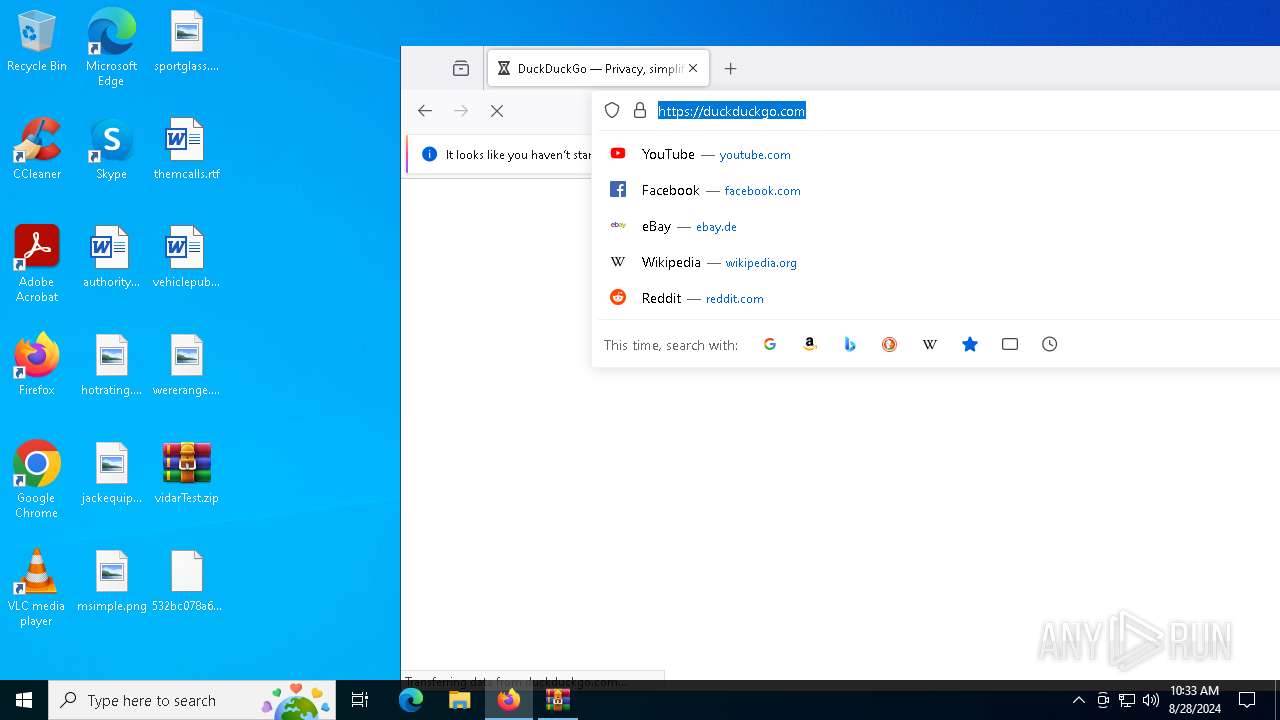The image size is (1280, 720).
Task: Stop loading the page
Action: pyautogui.click(x=497, y=111)
